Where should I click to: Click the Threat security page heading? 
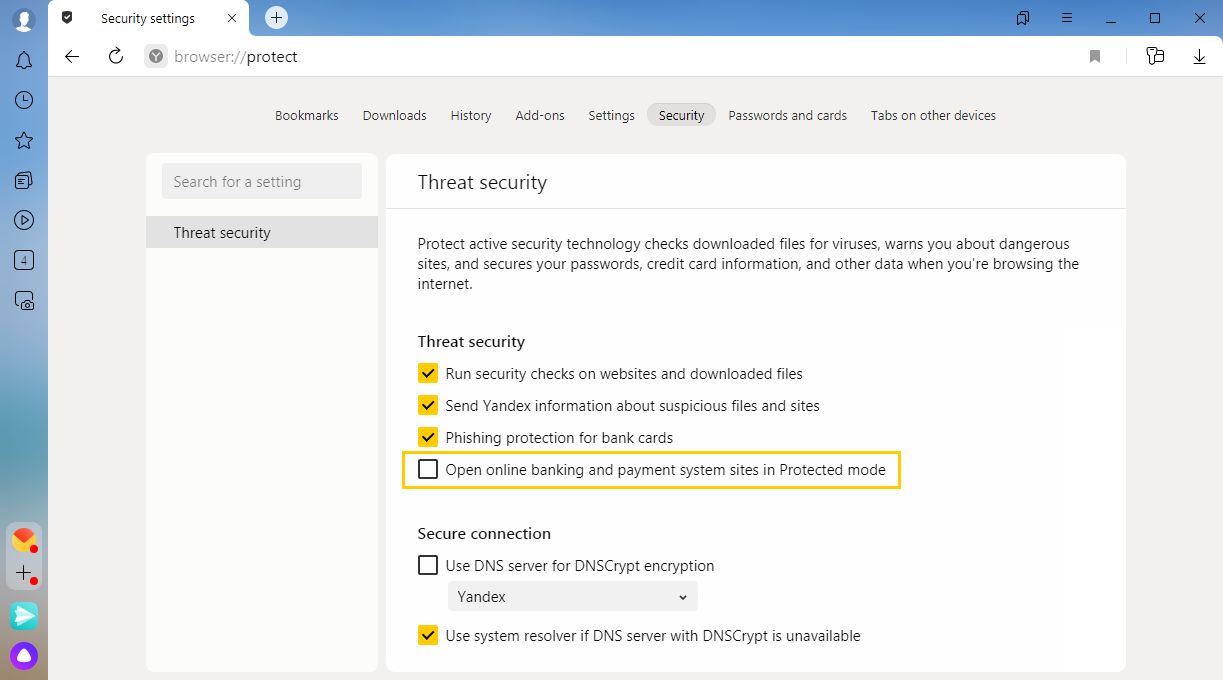click(x=482, y=183)
